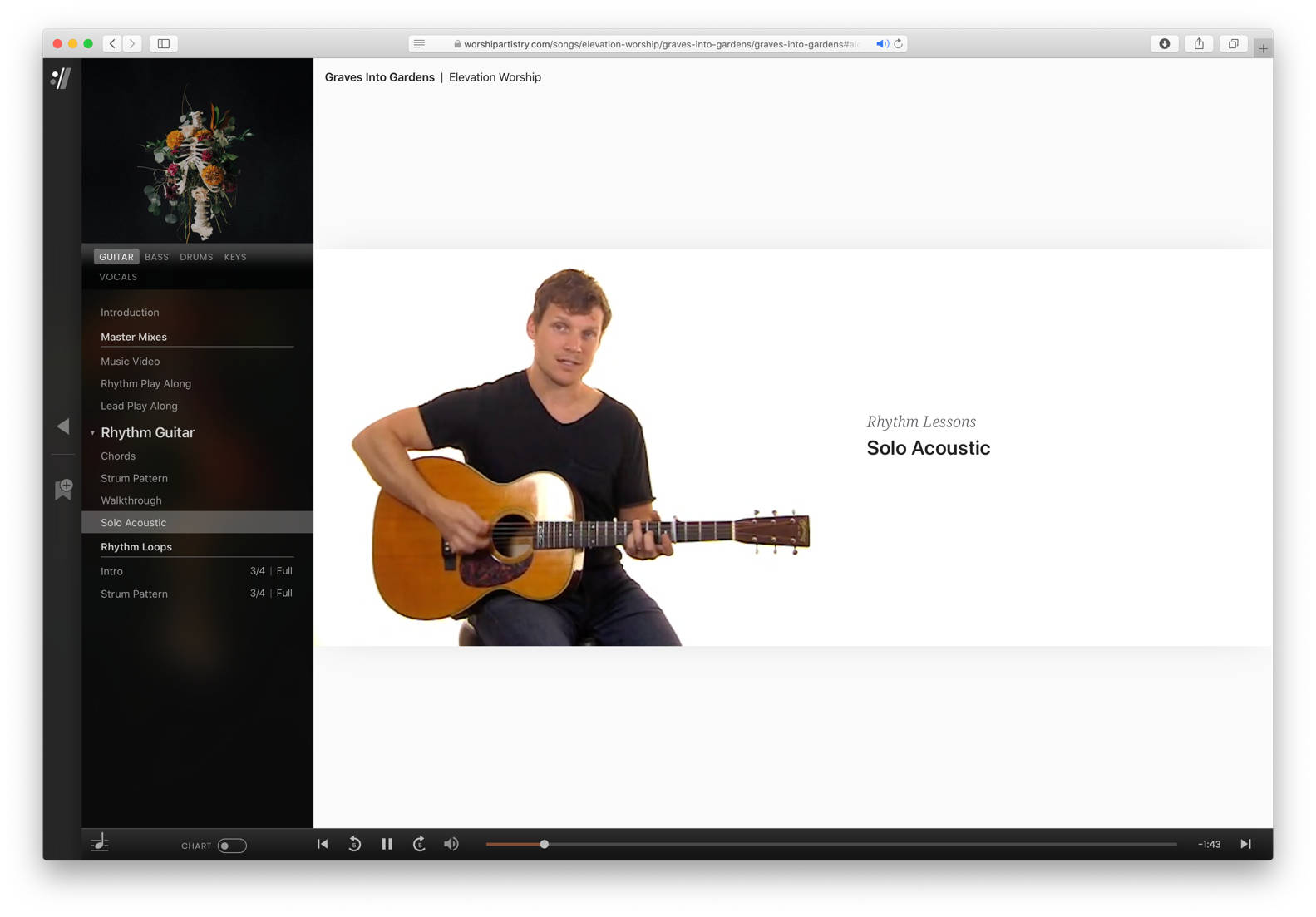Rewind five seconds button

(354, 844)
